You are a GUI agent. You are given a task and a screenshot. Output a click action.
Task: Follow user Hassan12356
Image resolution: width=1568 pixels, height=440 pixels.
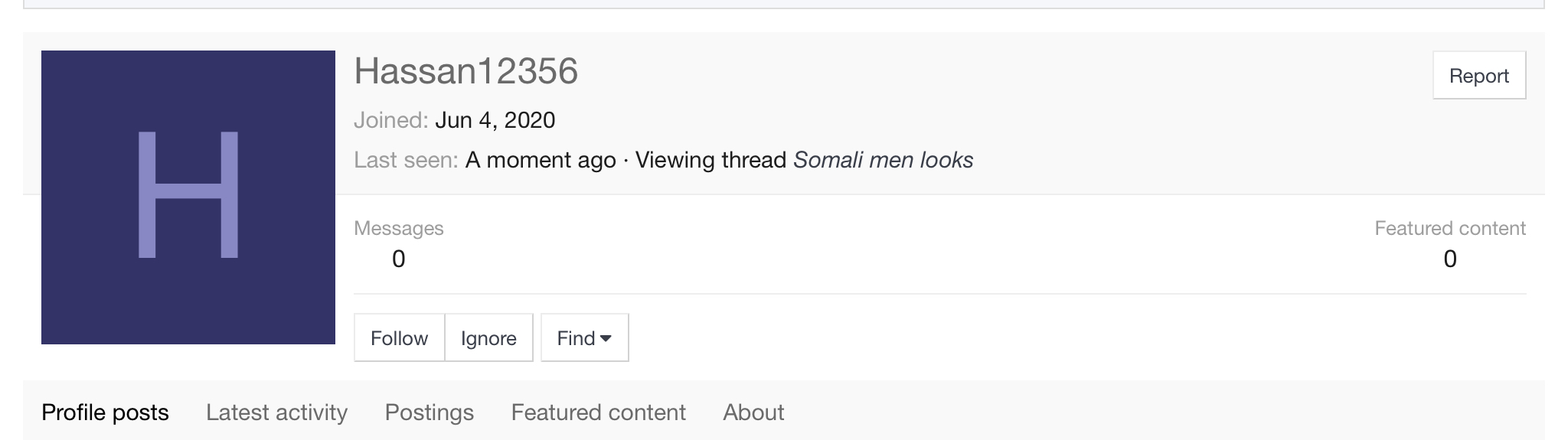click(x=399, y=337)
